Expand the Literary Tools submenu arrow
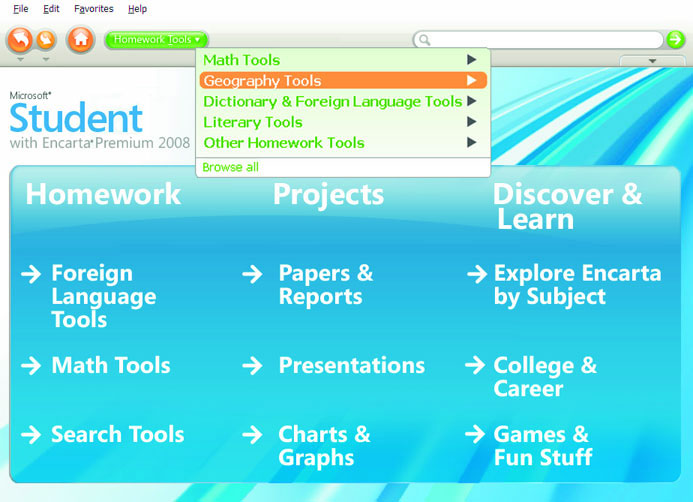Viewport: 693px width, 502px height. click(x=472, y=122)
